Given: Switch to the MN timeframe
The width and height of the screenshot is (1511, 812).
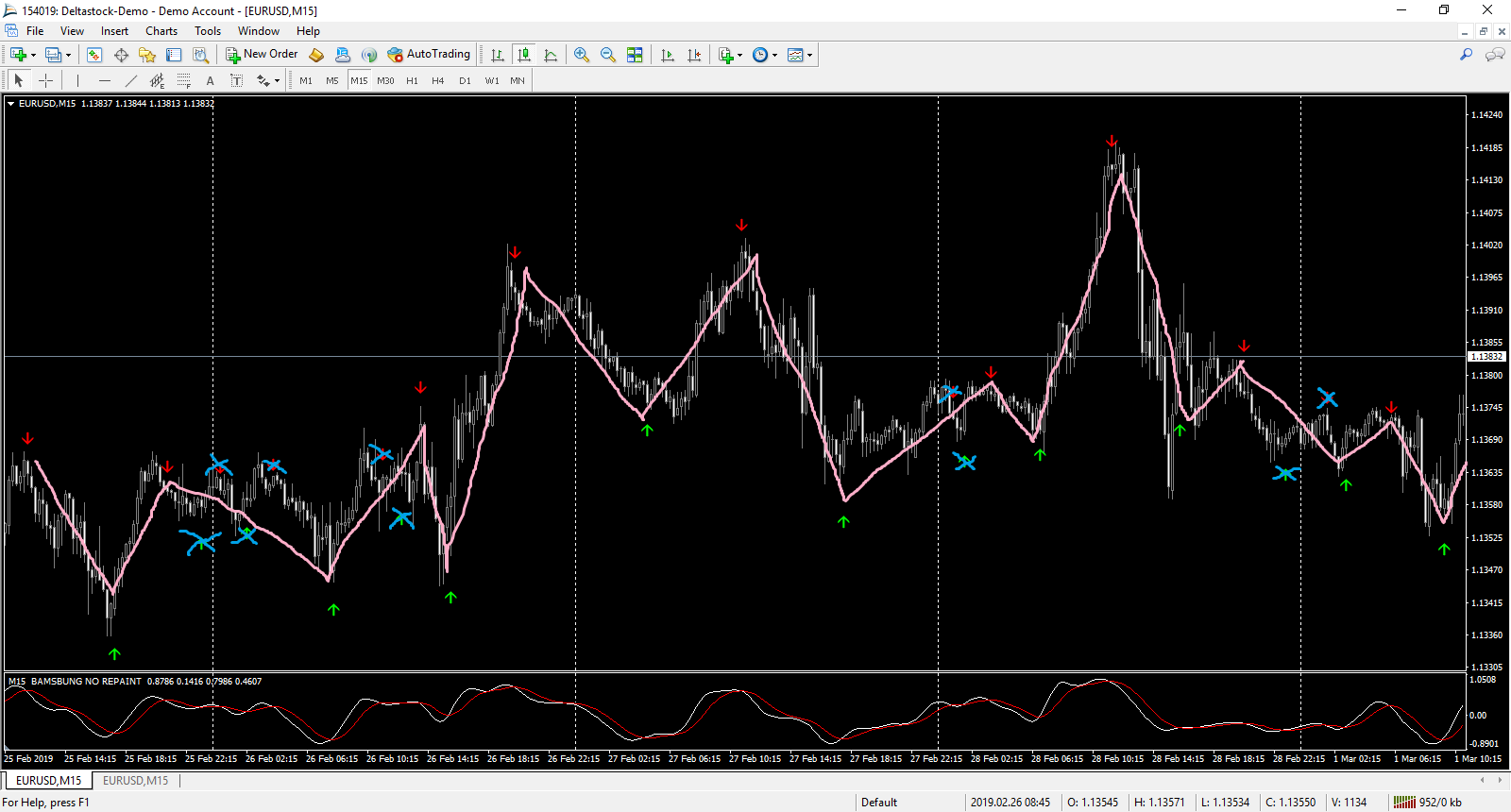Looking at the screenshot, I should [x=518, y=80].
